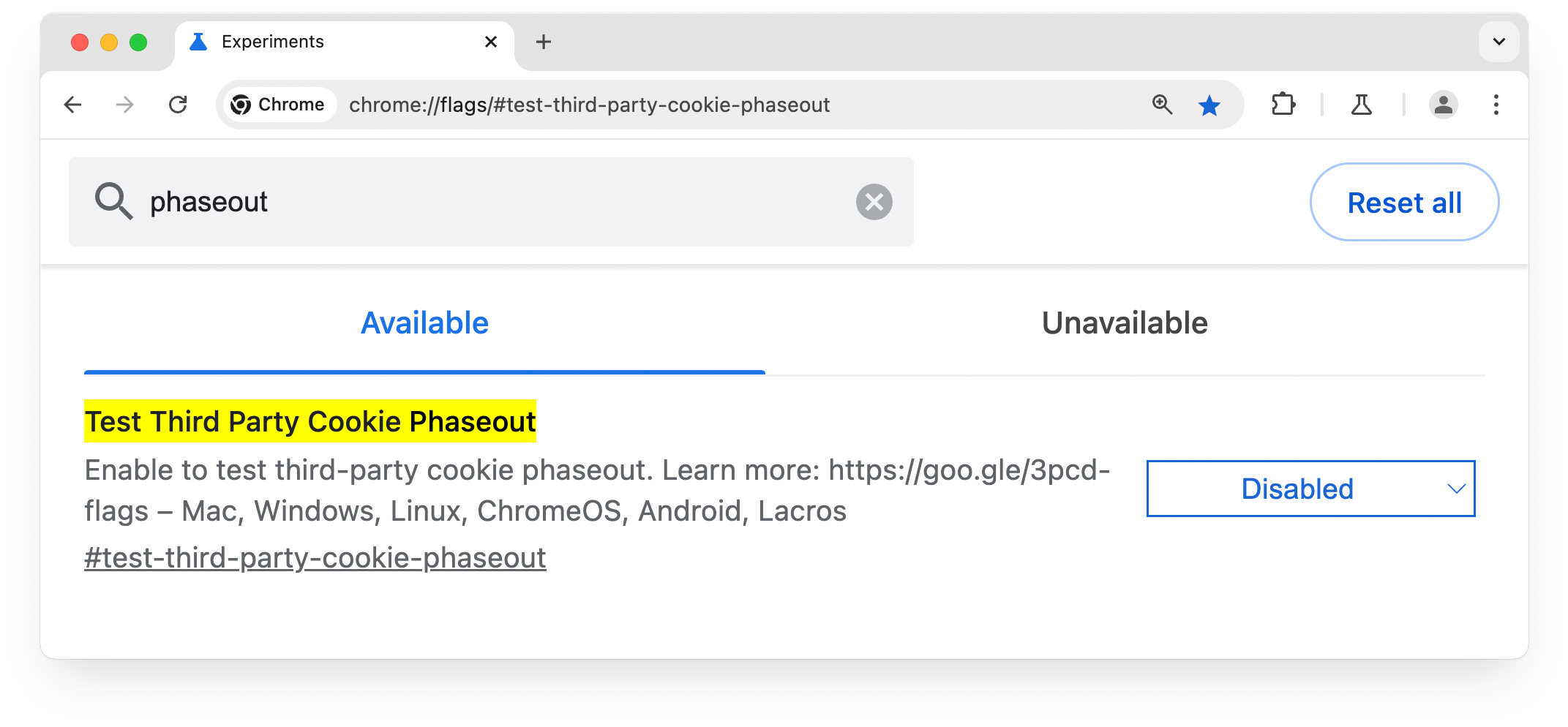1568x727 pixels.
Task: Switch to the Unavailable tab
Action: coord(1125,323)
